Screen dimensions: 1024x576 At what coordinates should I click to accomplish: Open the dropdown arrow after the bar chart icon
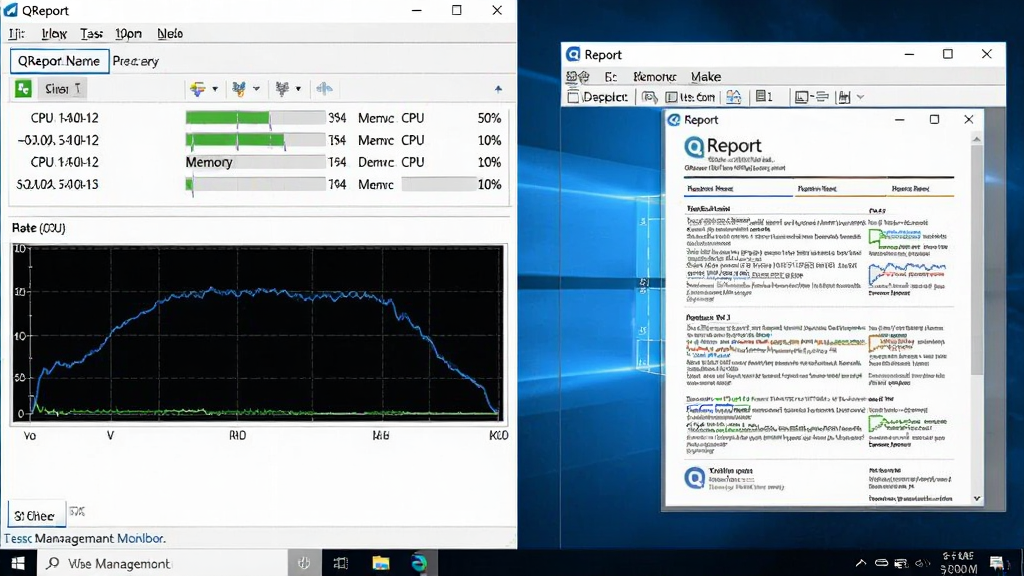tap(860, 97)
